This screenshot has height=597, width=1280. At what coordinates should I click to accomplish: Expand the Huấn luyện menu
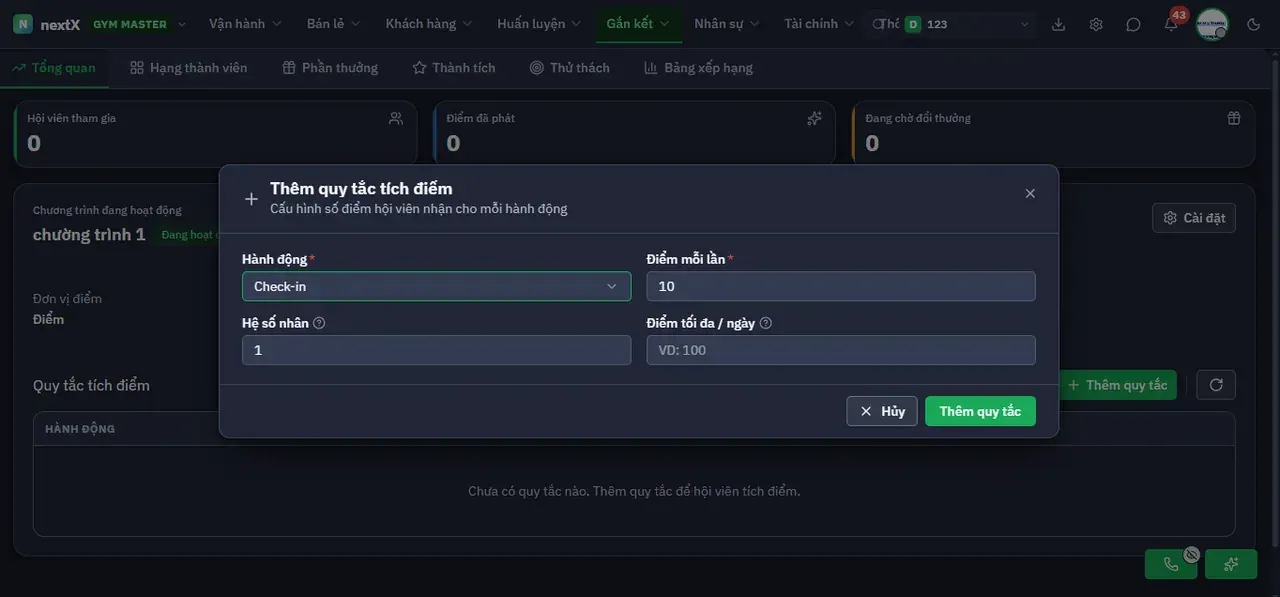[539, 24]
